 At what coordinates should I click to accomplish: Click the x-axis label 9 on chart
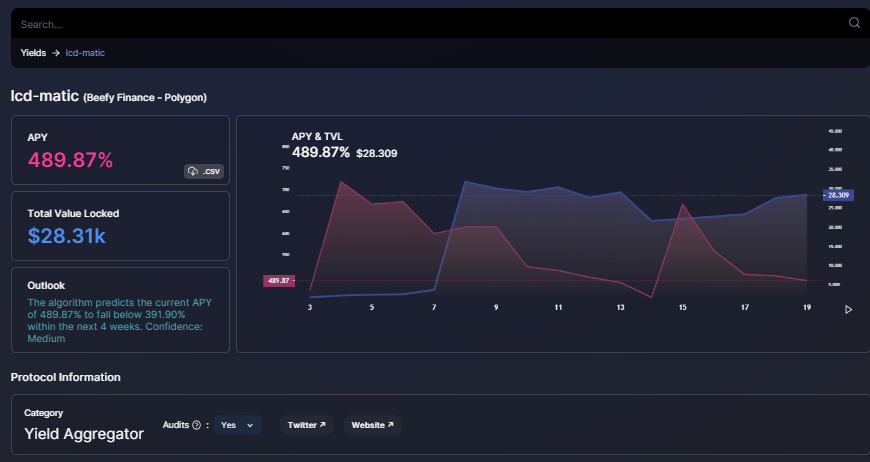(496, 307)
